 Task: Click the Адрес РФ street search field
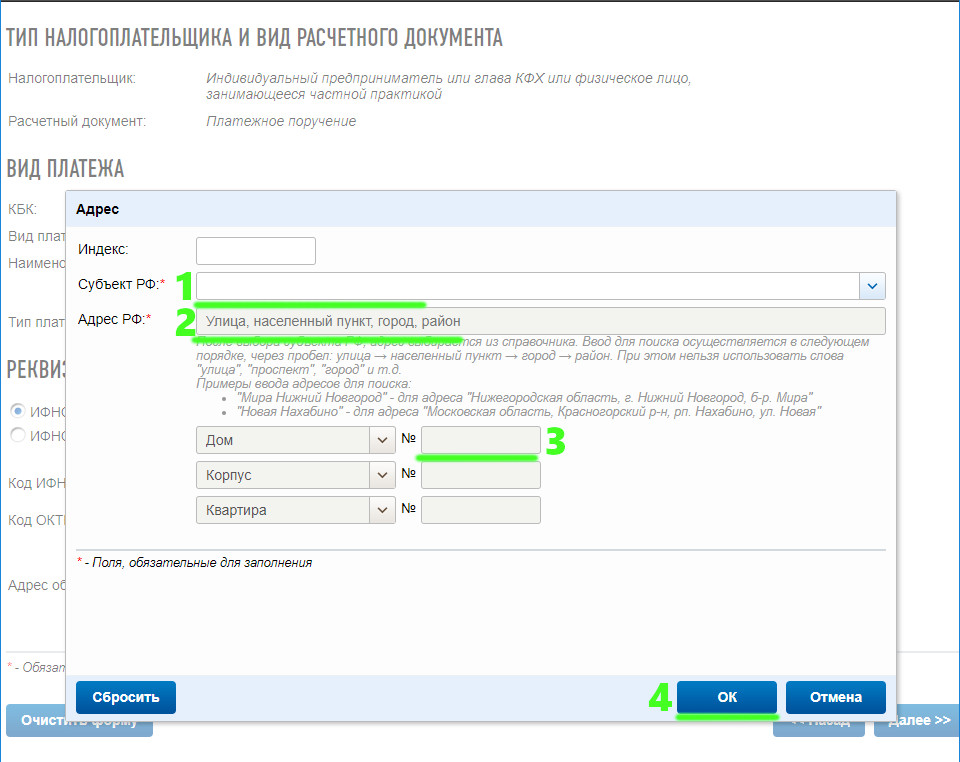(x=540, y=322)
